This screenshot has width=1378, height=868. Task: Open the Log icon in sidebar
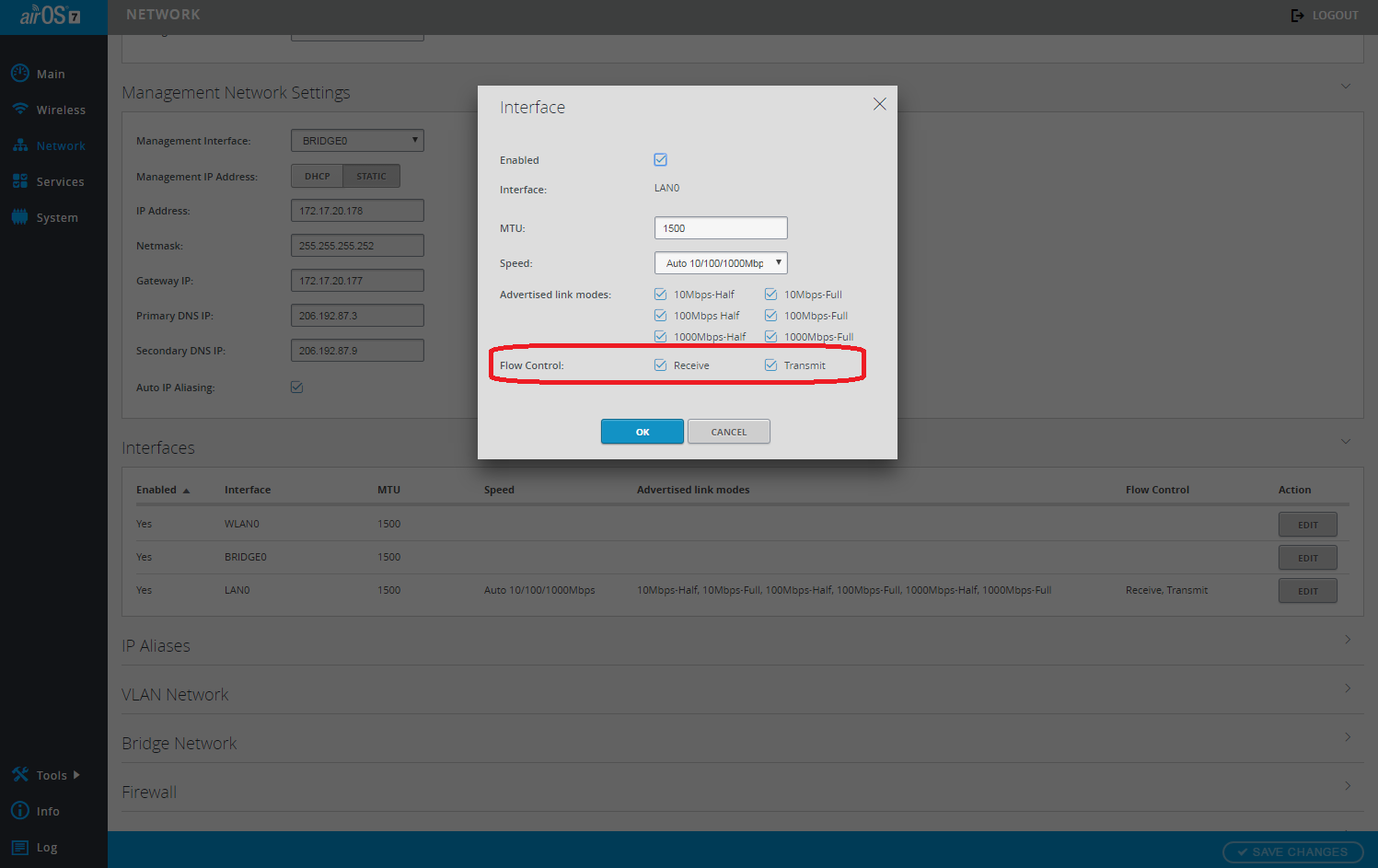click(19, 847)
